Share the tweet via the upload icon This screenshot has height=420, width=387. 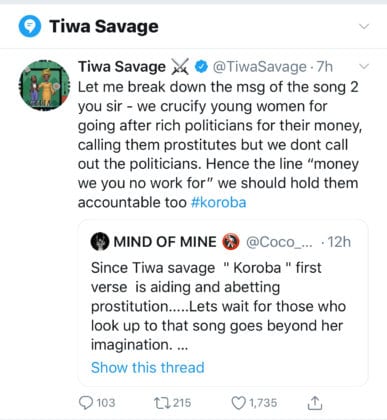coord(314,403)
